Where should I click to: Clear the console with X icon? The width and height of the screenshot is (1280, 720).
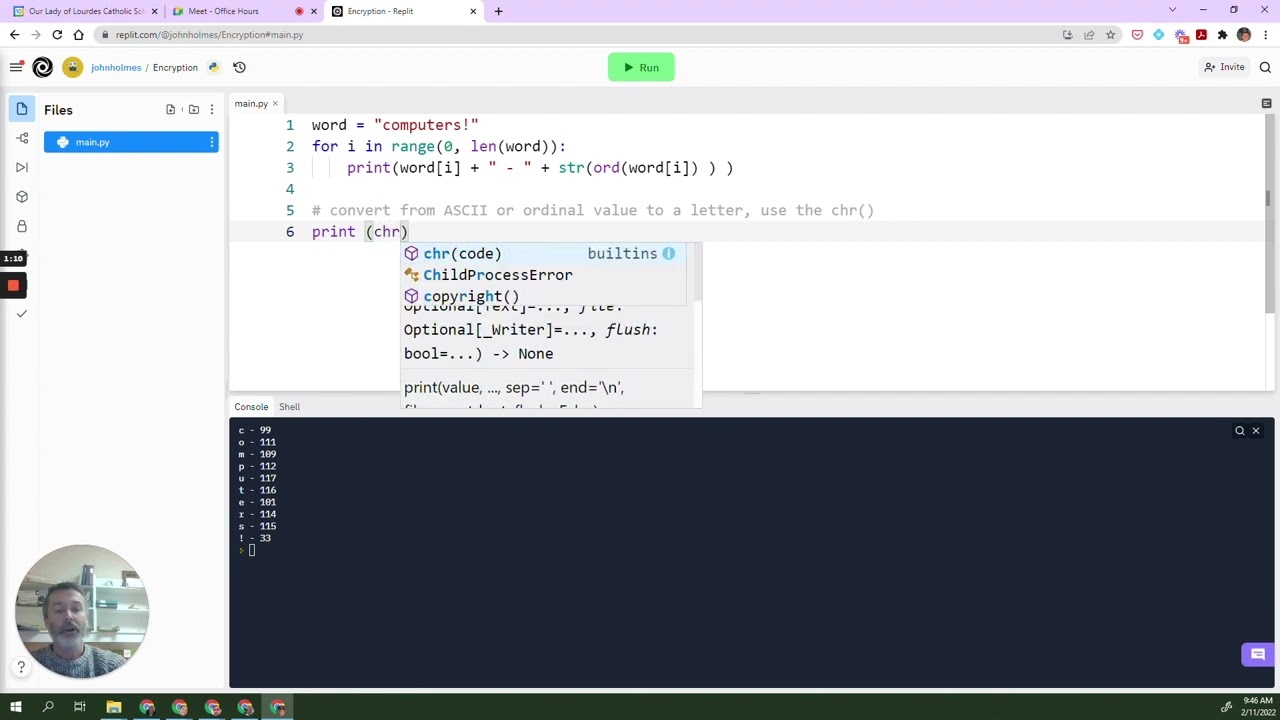pyautogui.click(x=1256, y=431)
